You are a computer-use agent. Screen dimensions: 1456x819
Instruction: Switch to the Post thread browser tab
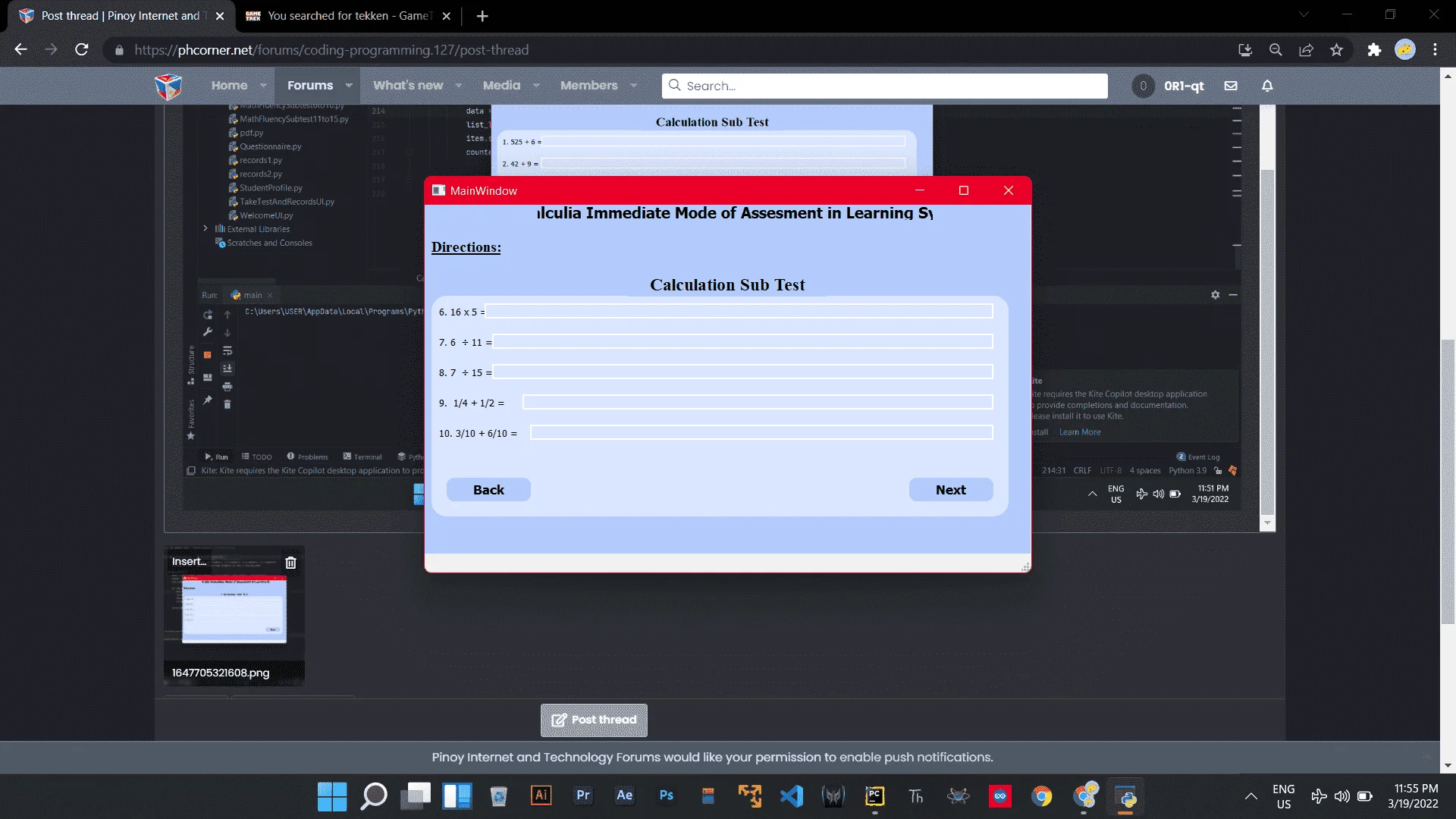click(121, 16)
